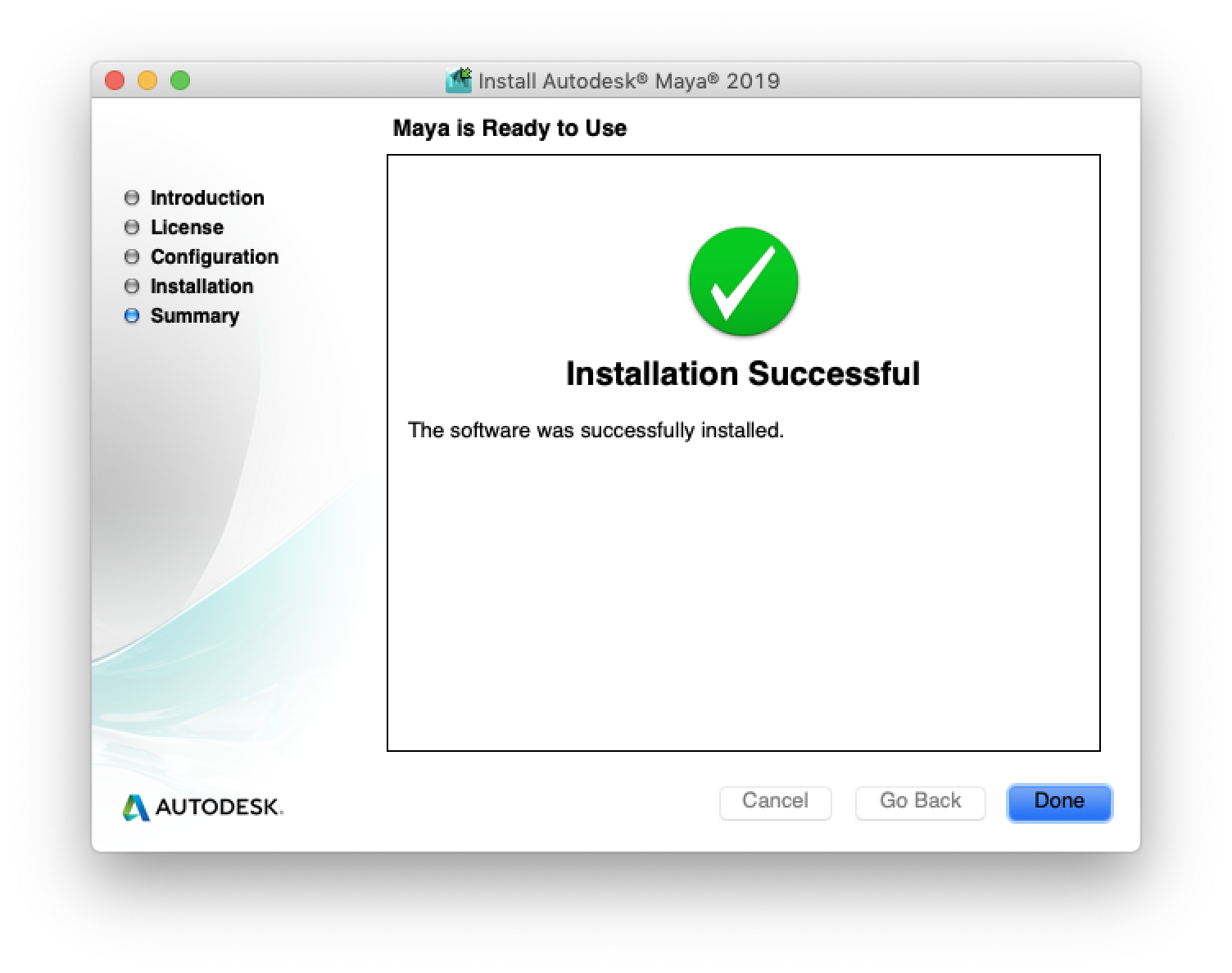The height and width of the screenshot is (973, 1232).
Task: Select the Installation step in sidebar
Action: pyautogui.click(x=202, y=286)
